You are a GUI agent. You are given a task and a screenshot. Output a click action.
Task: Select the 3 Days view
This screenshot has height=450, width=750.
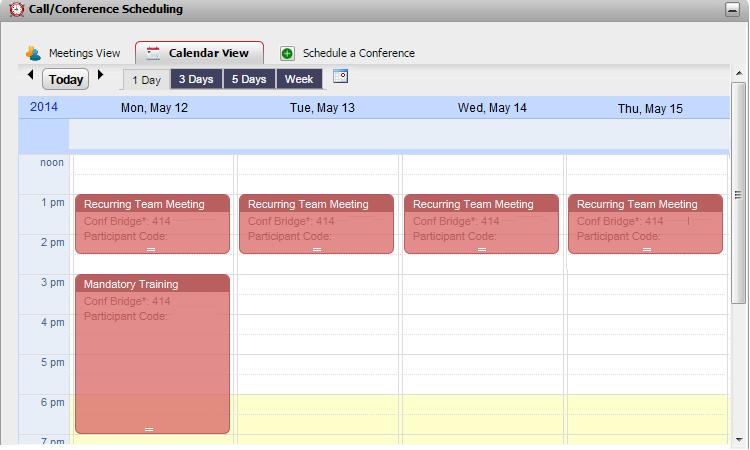click(x=196, y=79)
